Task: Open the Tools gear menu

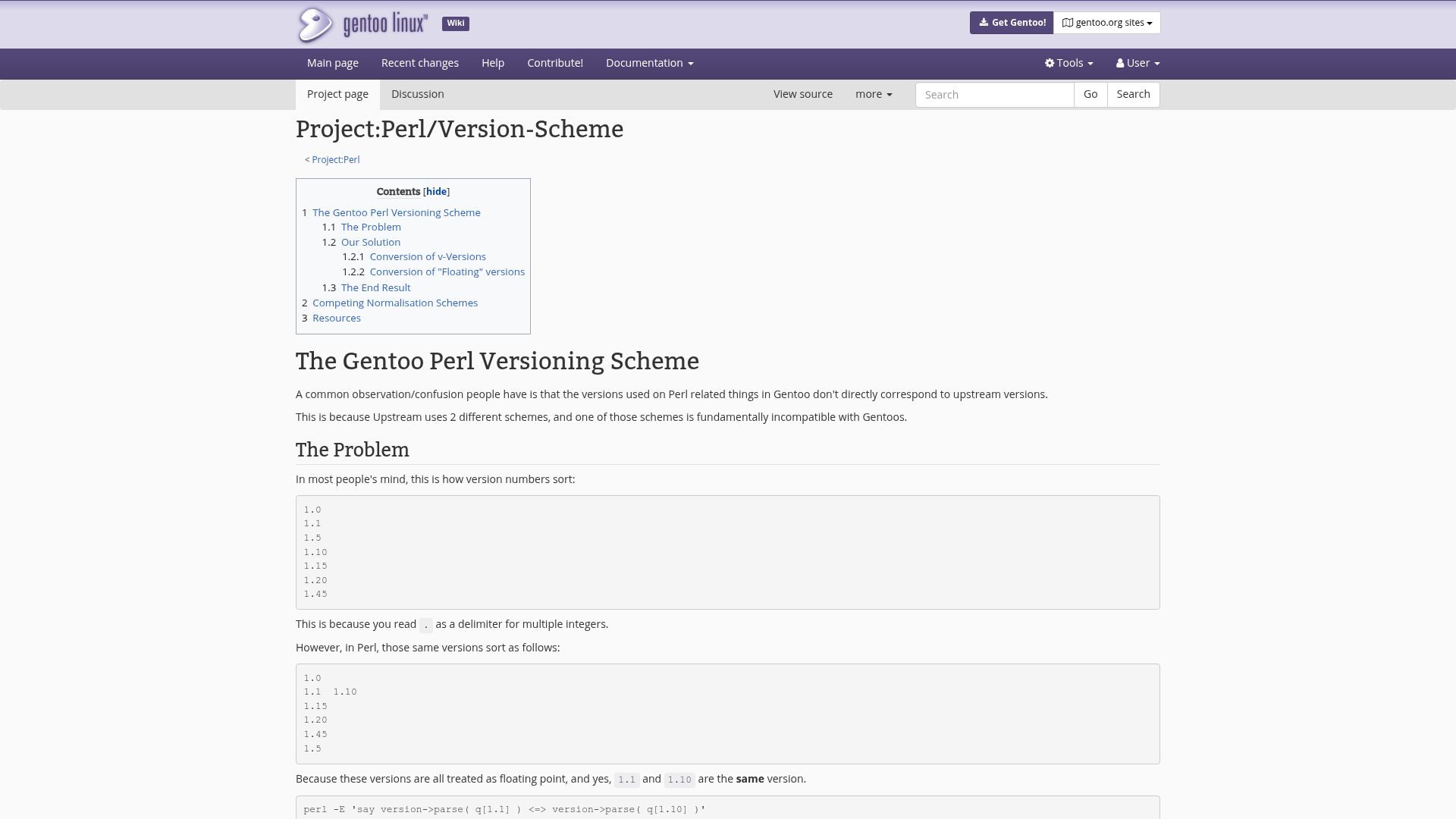Action: click(x=1068, y=63)
